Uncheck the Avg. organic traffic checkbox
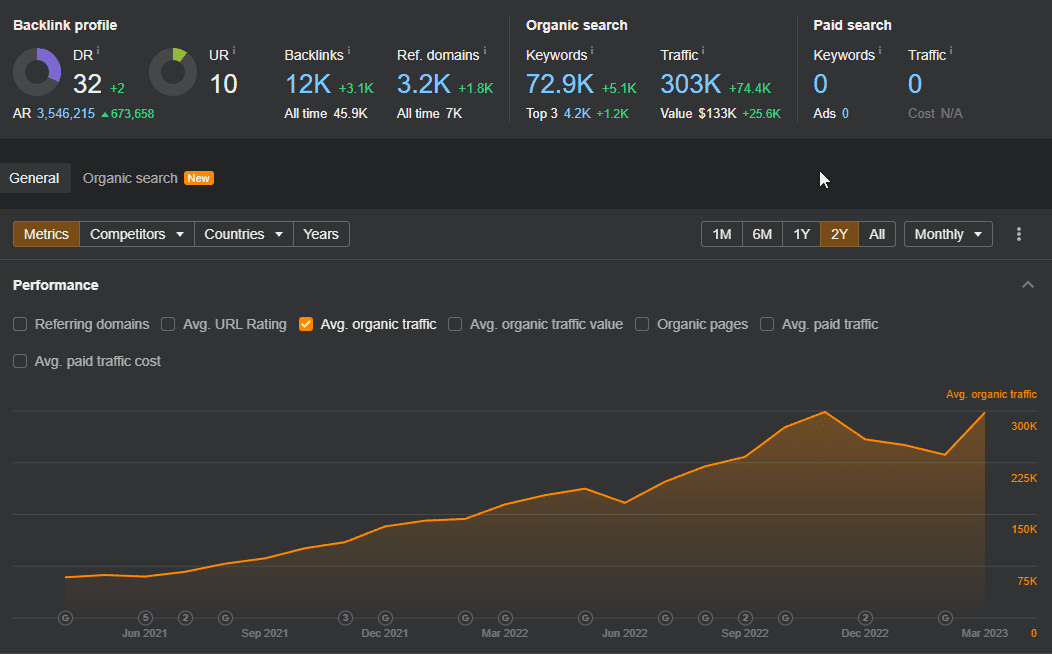The image size is (1052, 654). point(306,325)
